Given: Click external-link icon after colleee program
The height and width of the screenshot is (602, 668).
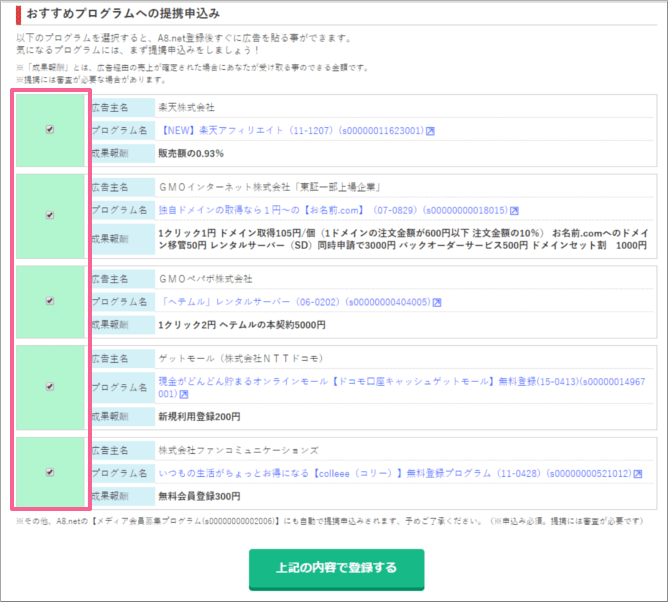Looking at the screenshot, I should point(638,474).
